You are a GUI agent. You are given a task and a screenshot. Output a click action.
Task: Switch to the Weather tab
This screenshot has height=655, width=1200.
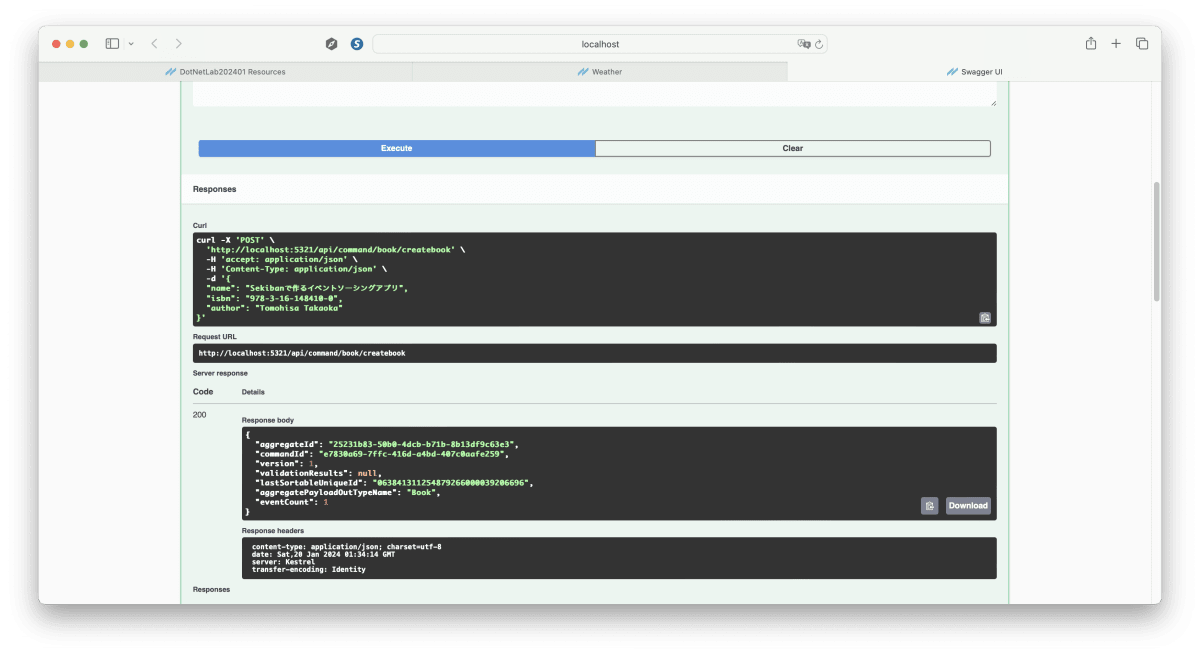600,72
